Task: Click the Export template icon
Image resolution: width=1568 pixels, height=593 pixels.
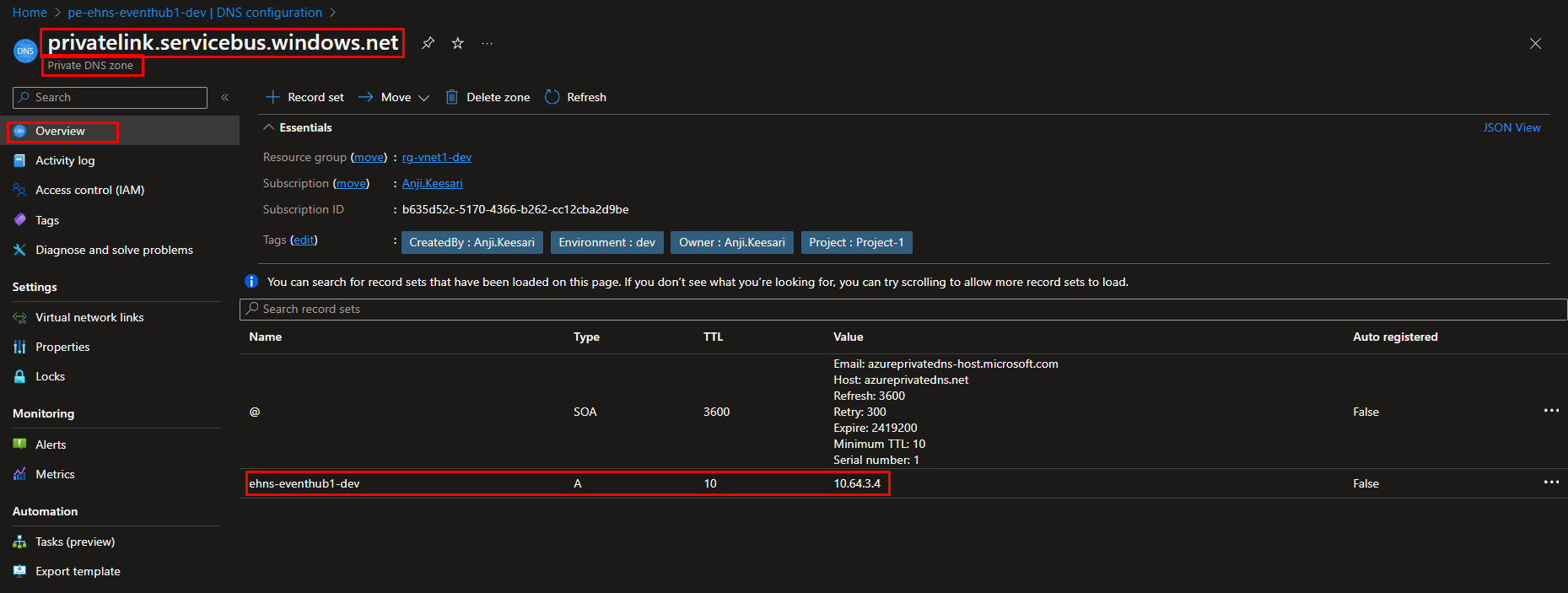Action: [20, 571]
